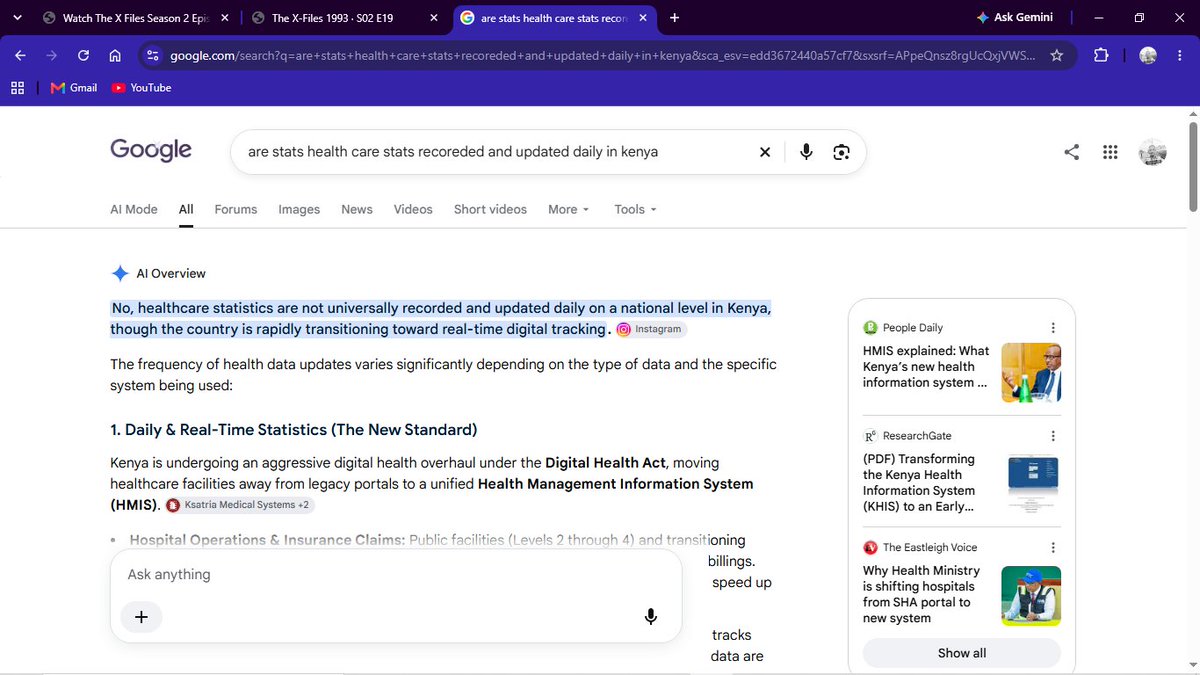Expand the Tools dropdown
The width and height of the screenshot is (1200, 675).
click(x=636, y=209)
